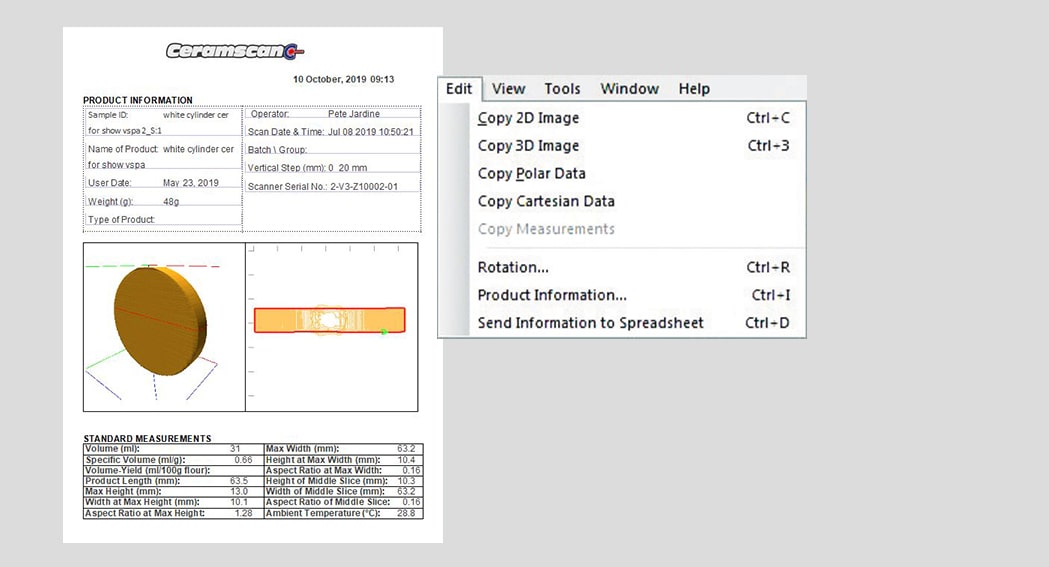Open the Help menu
The image size is (1049, 567).
coord(694,89)
